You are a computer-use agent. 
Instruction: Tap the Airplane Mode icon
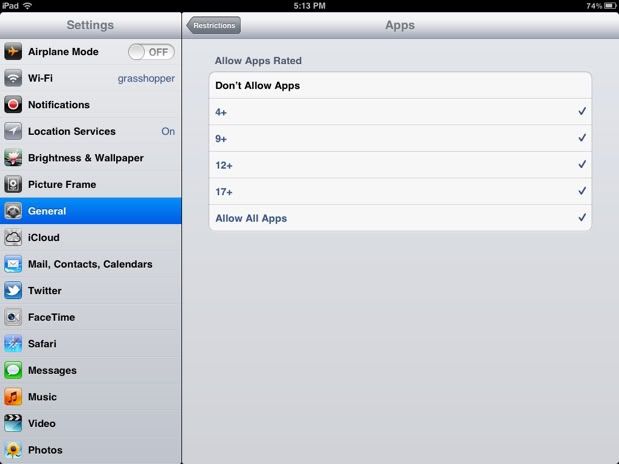coord(13,52)
